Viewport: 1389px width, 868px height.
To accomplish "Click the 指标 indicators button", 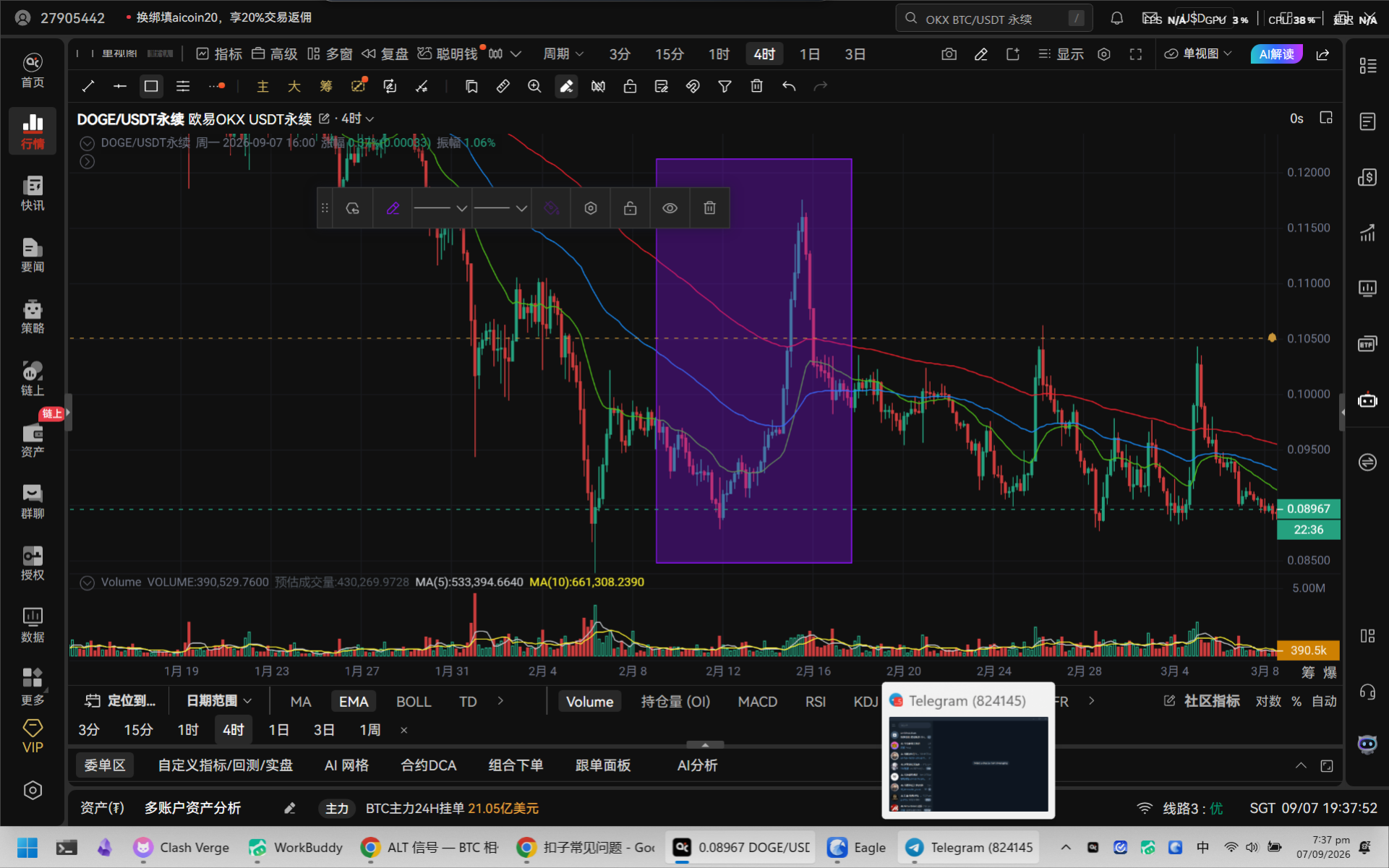I will (x=219, y=54).
